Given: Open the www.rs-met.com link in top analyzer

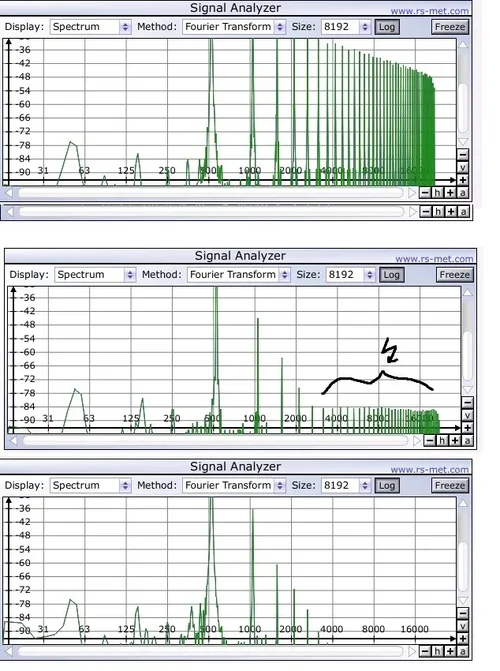Looking at the screenshot, I should pos(429,11).
